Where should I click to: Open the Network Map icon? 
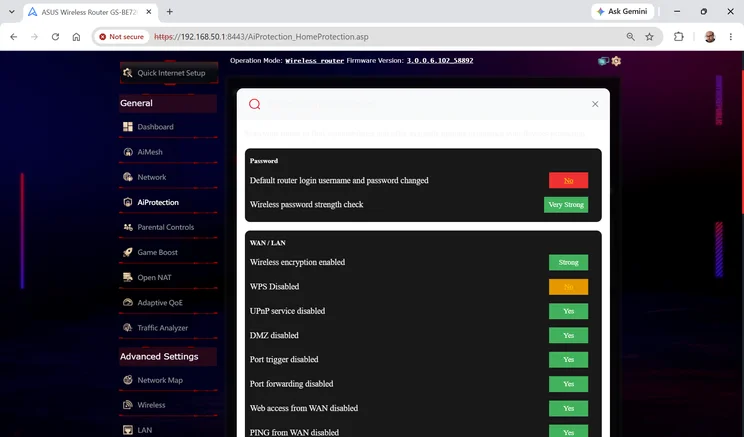[x=128, y=380]
